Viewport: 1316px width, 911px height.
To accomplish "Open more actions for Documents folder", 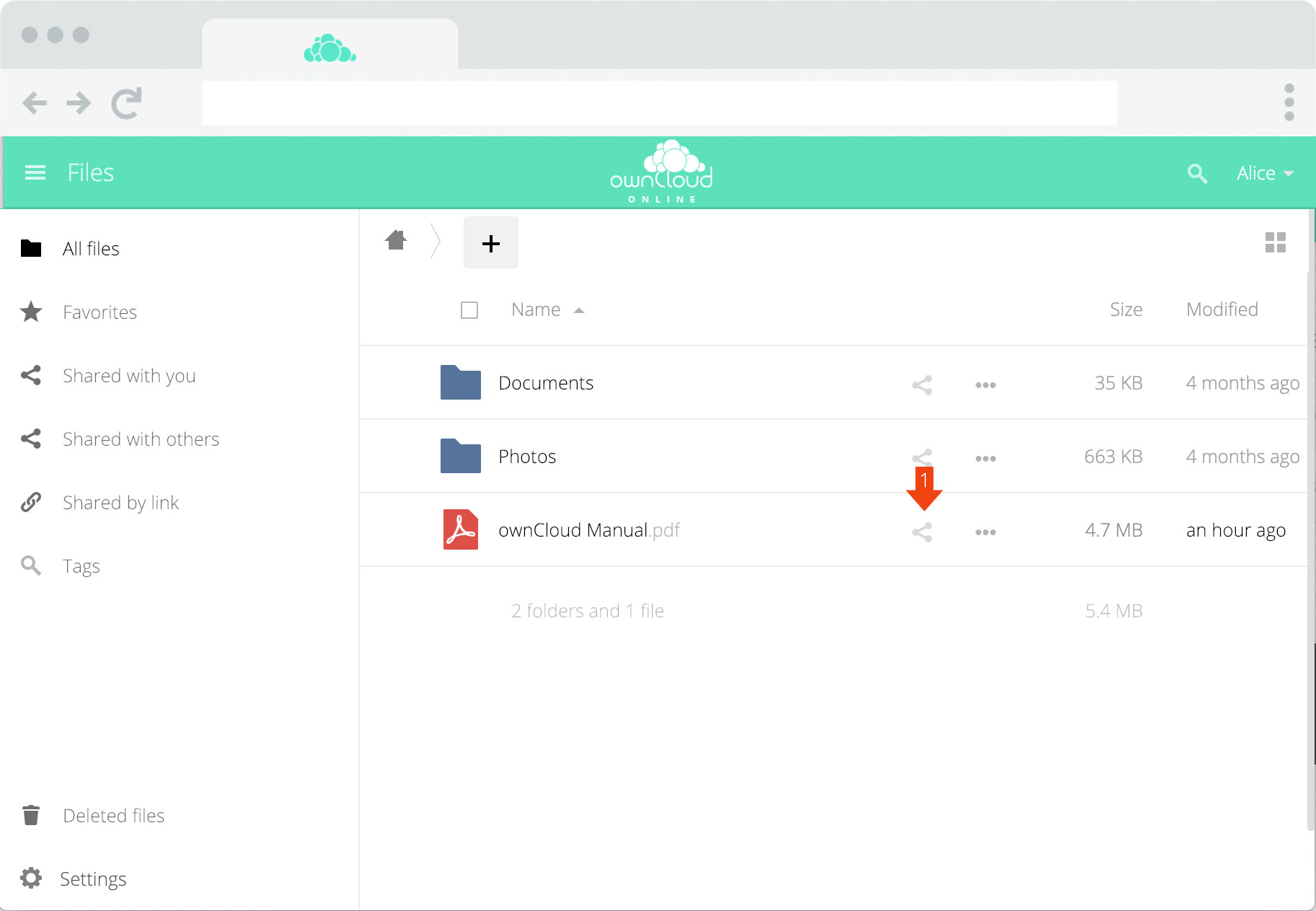I will click(985, 385).
